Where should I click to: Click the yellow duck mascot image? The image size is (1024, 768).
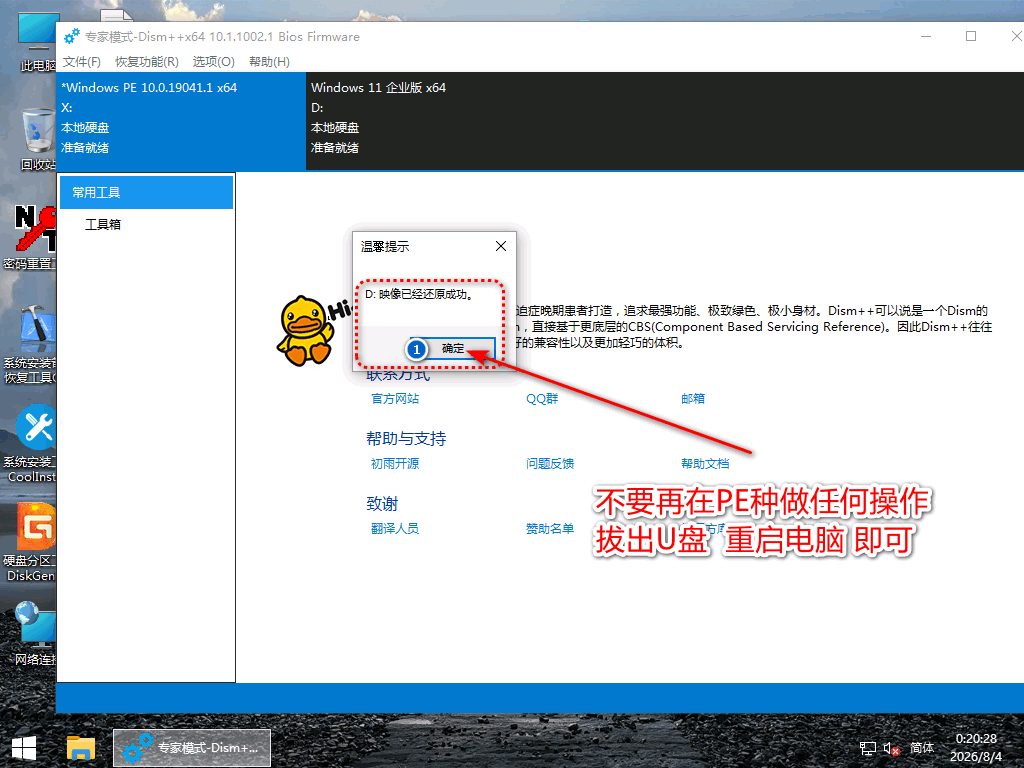click(305, 331)
